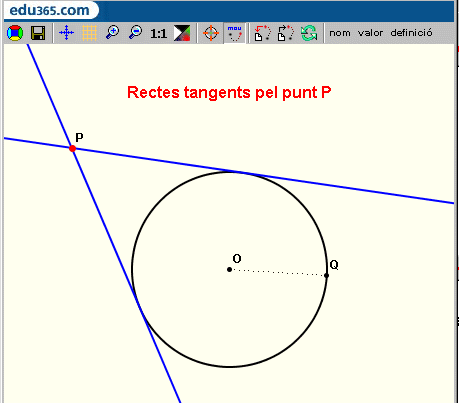The image size is (459, 403).
Task: Click the 'definició' label in toolbar
Action: pyautogui.click(x=411, y=33)
